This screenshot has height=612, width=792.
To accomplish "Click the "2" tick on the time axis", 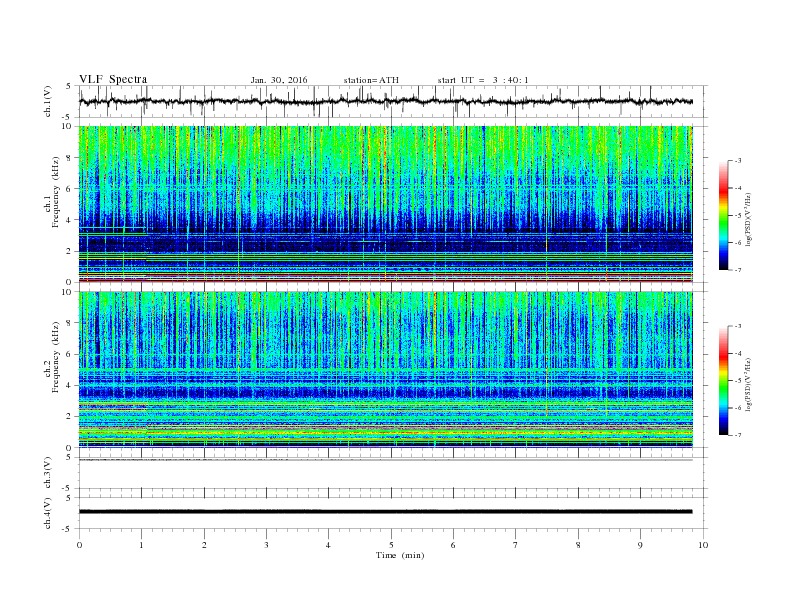I will [204, 545].
